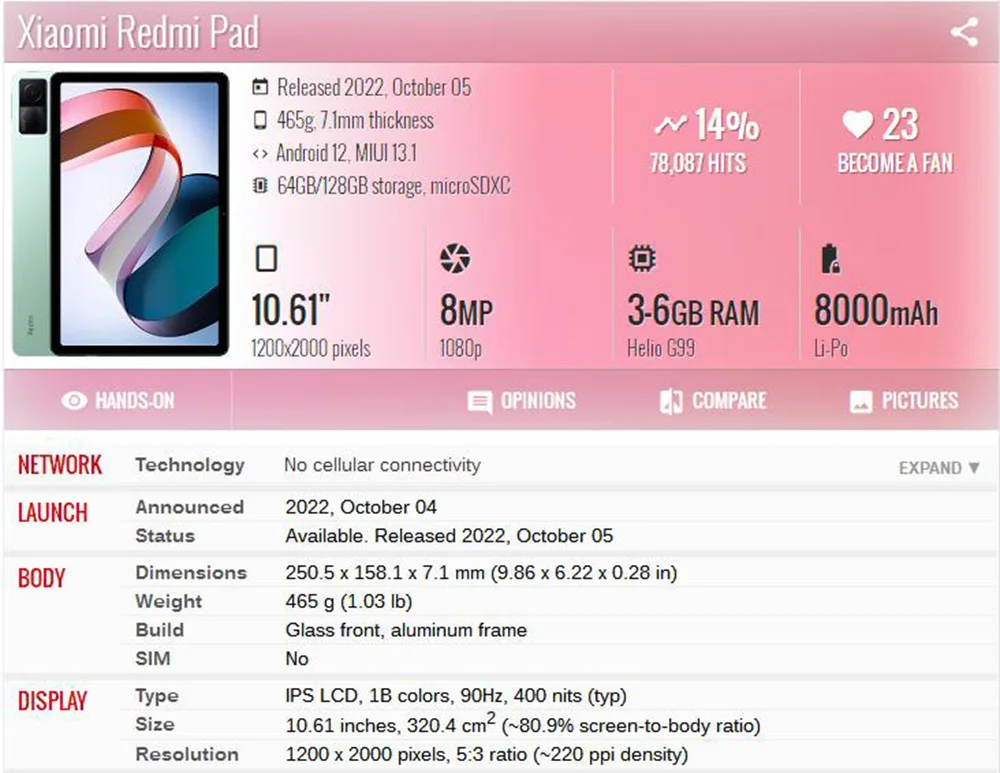
Task: Click the "250.5 x 158.1 x 7.1 mm" value
Action: (385, 573)
